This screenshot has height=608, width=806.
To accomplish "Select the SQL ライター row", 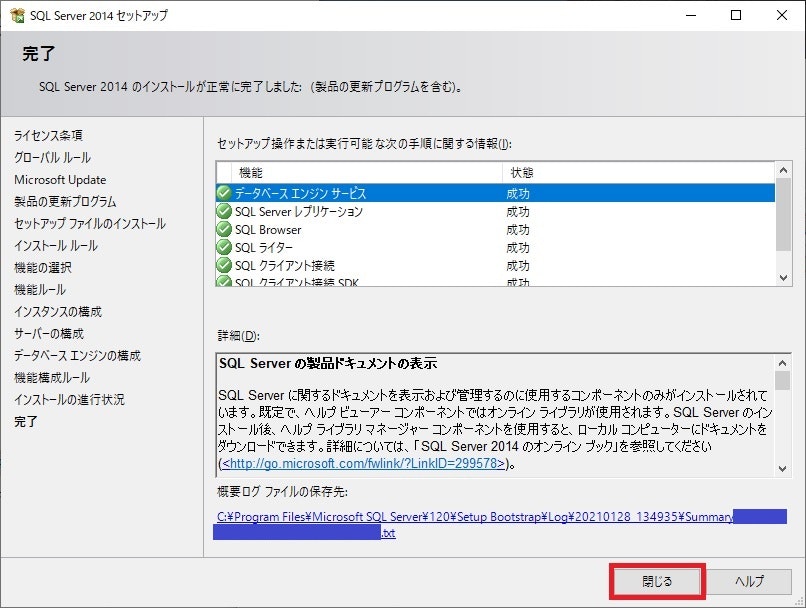I will tap(496, 247).
